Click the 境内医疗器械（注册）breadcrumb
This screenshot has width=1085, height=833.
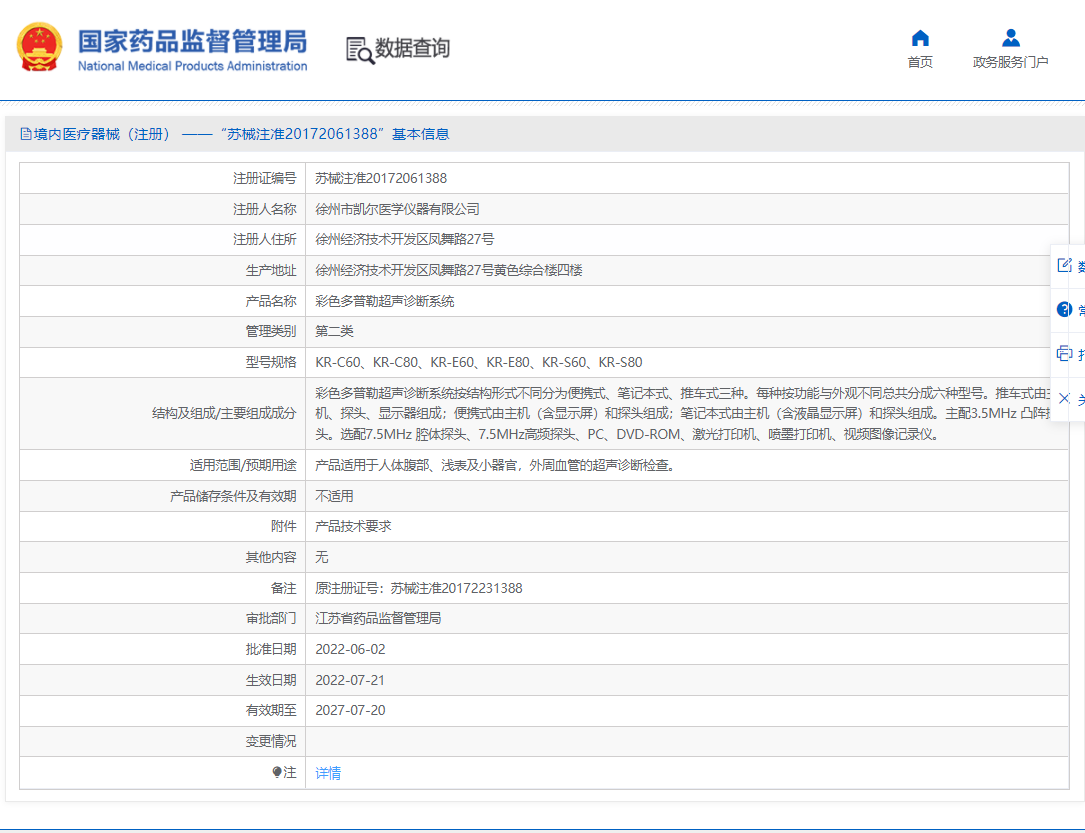click(90, 133)
